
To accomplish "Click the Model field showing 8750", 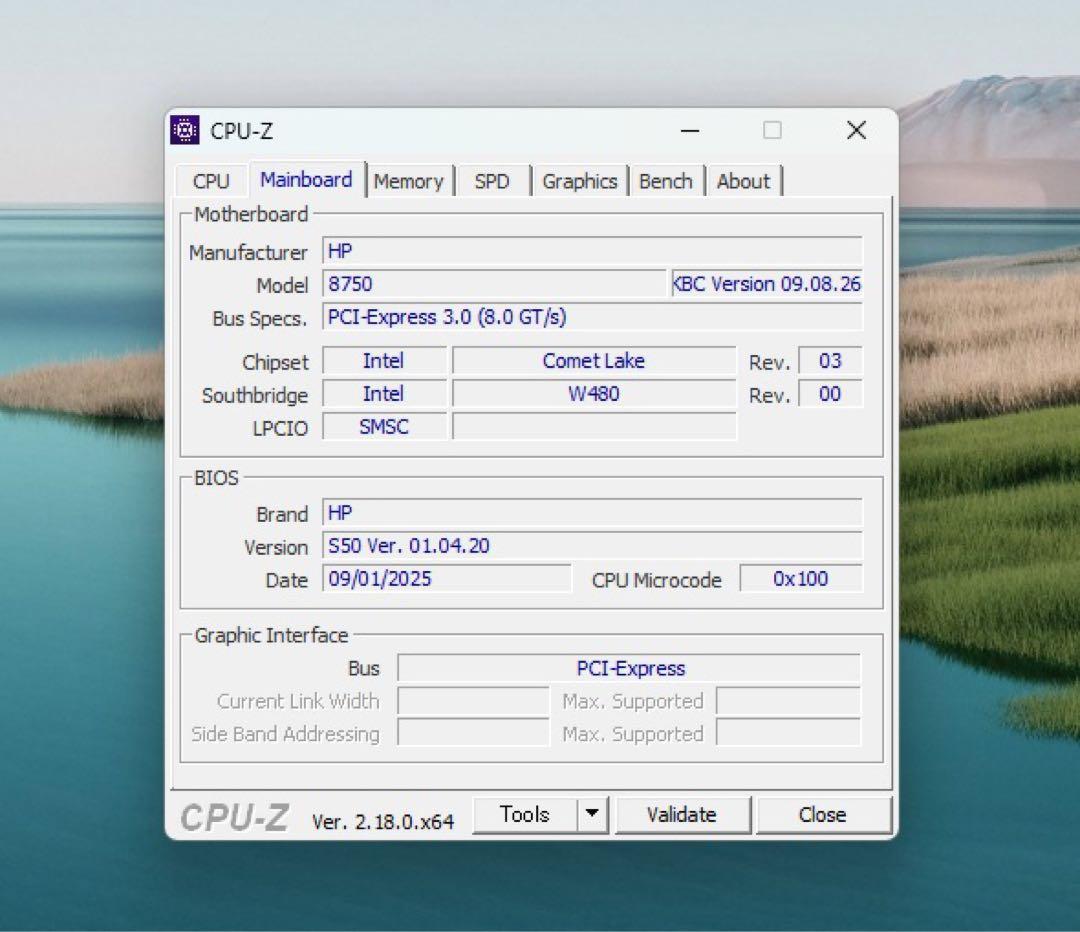I will tap(495, 284).
